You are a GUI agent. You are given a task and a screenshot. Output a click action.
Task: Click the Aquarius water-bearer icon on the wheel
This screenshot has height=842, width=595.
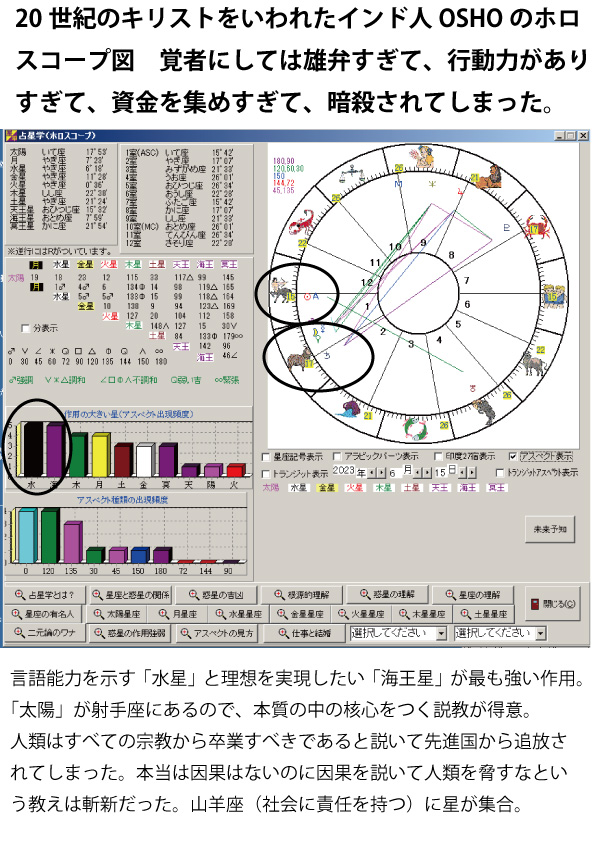pyautogui.click(x=350, y=409)
